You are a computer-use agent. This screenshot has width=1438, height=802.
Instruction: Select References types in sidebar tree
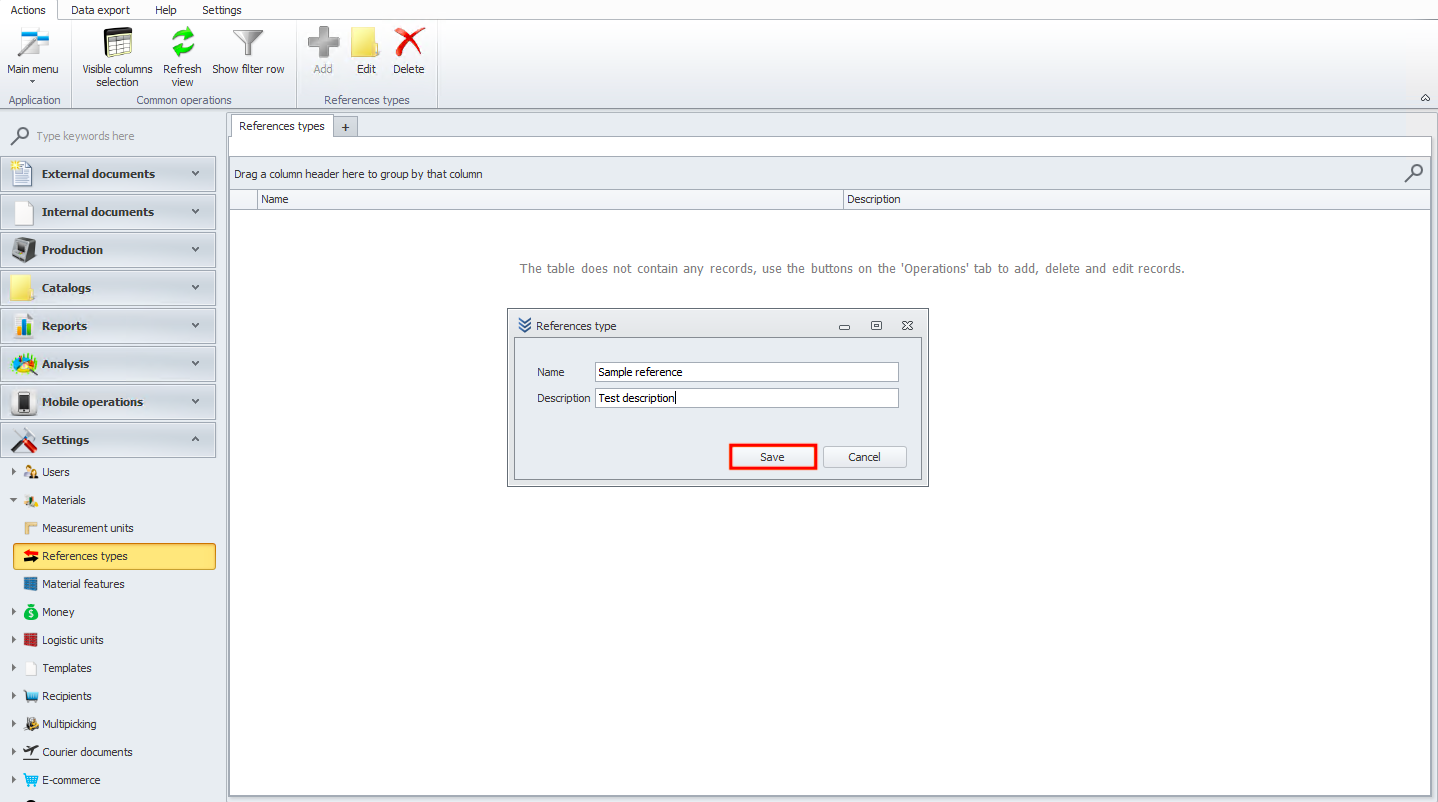coord(115,556)
